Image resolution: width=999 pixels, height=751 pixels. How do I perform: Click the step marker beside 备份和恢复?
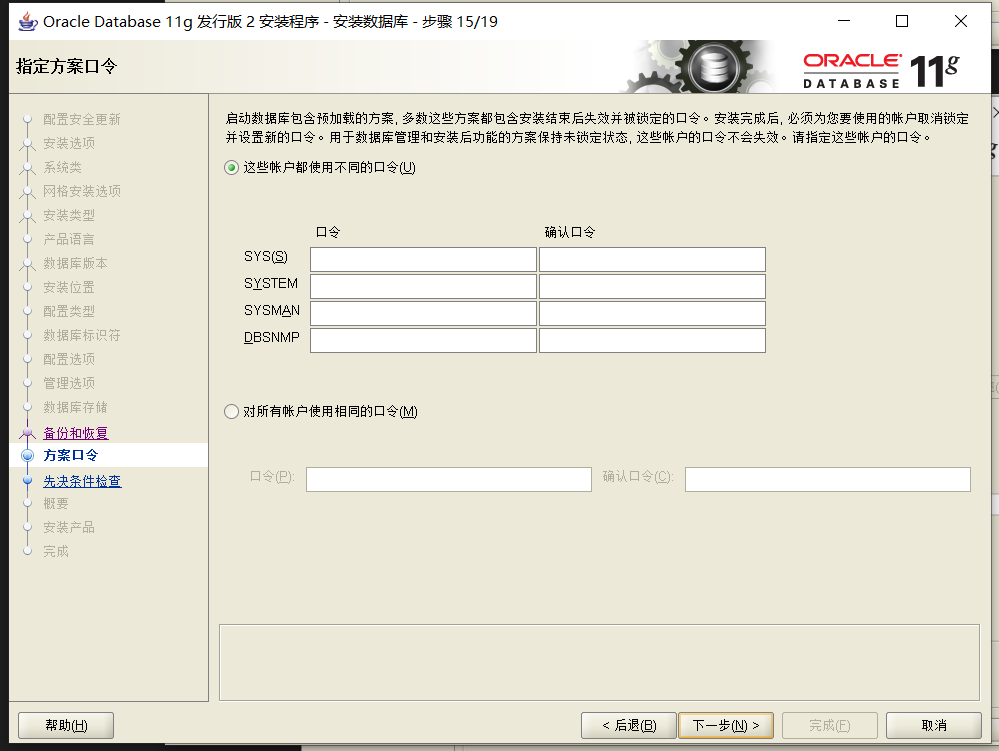coord(27,433)
